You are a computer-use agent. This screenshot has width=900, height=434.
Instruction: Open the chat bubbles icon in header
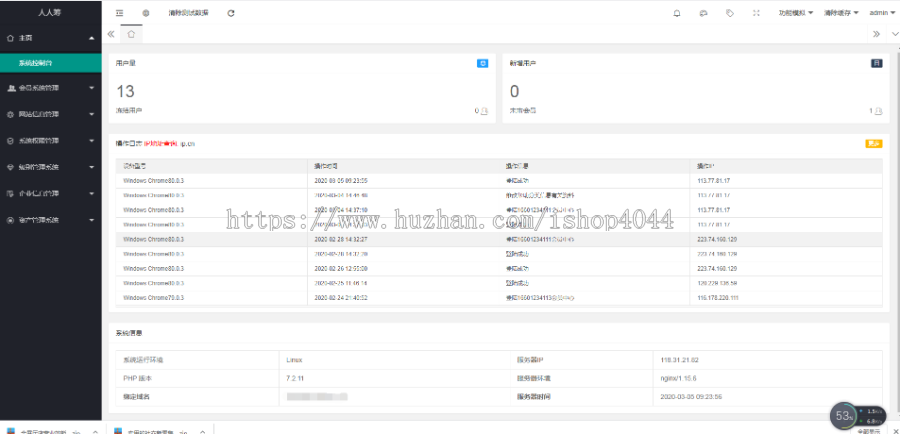point(703,13)
